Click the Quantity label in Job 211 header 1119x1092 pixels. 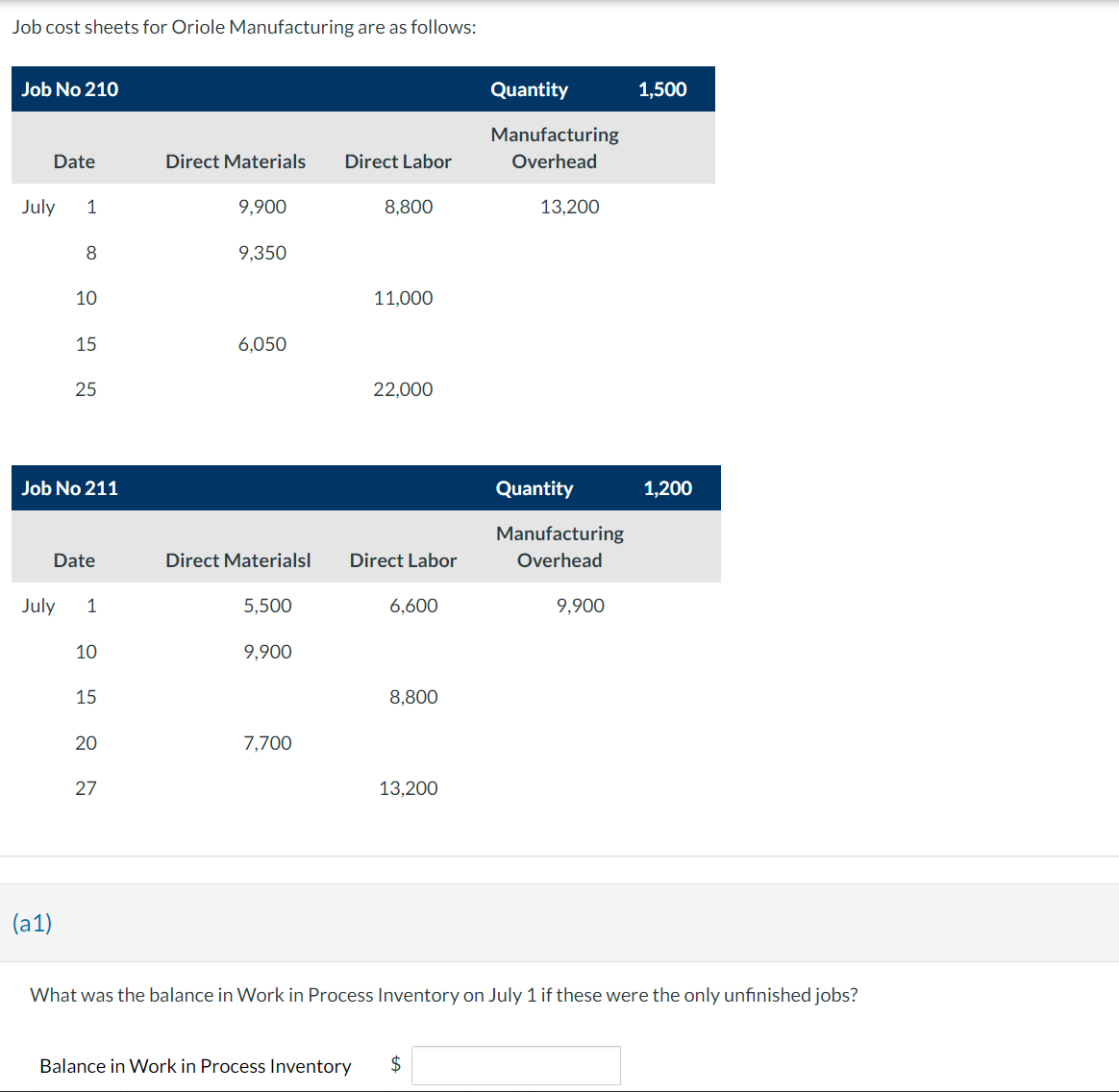click(x=535, y=488)
